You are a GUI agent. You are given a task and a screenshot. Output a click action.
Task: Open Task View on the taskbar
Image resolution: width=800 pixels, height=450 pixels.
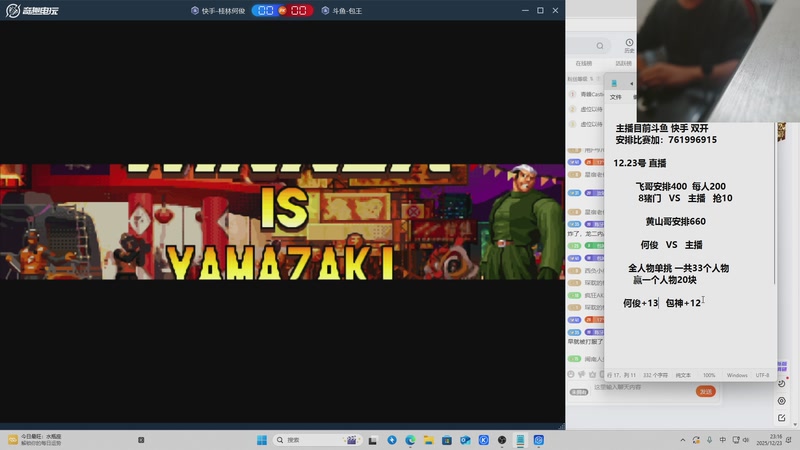(x=373, y=440)
